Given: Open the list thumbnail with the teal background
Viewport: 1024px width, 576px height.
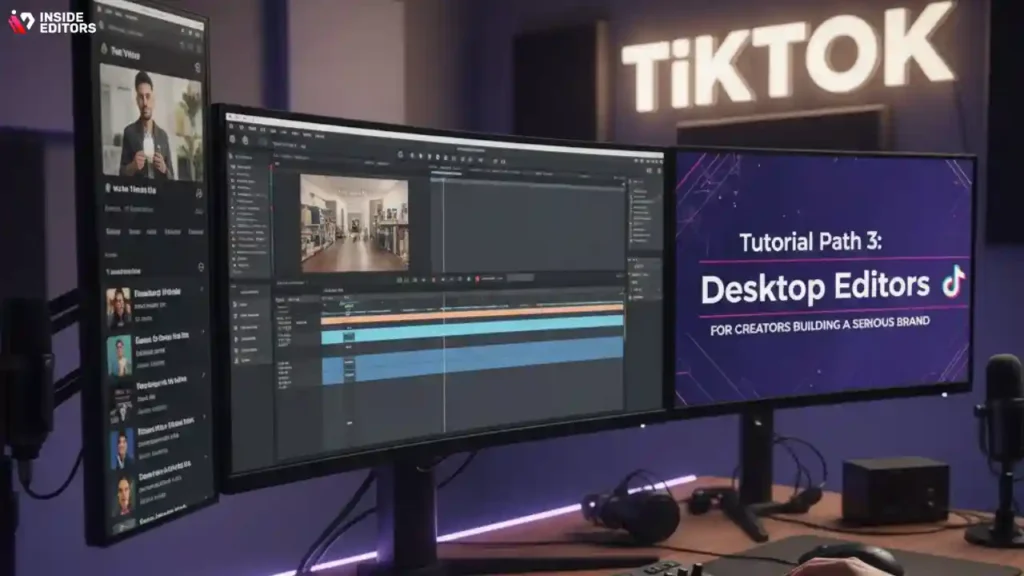Looking at the screenshot, I should click(x=120, y=355).
